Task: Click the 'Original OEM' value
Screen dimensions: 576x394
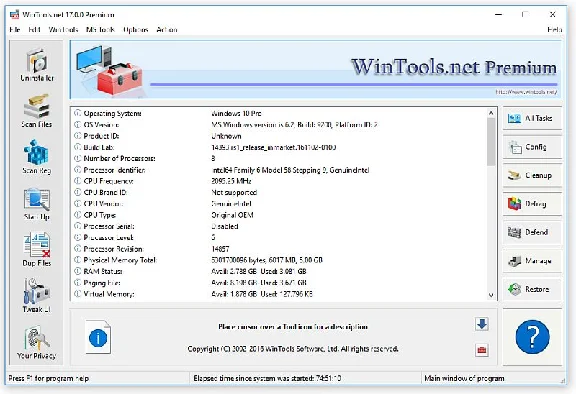Action: pyautogui.click(x=232, y=215)
